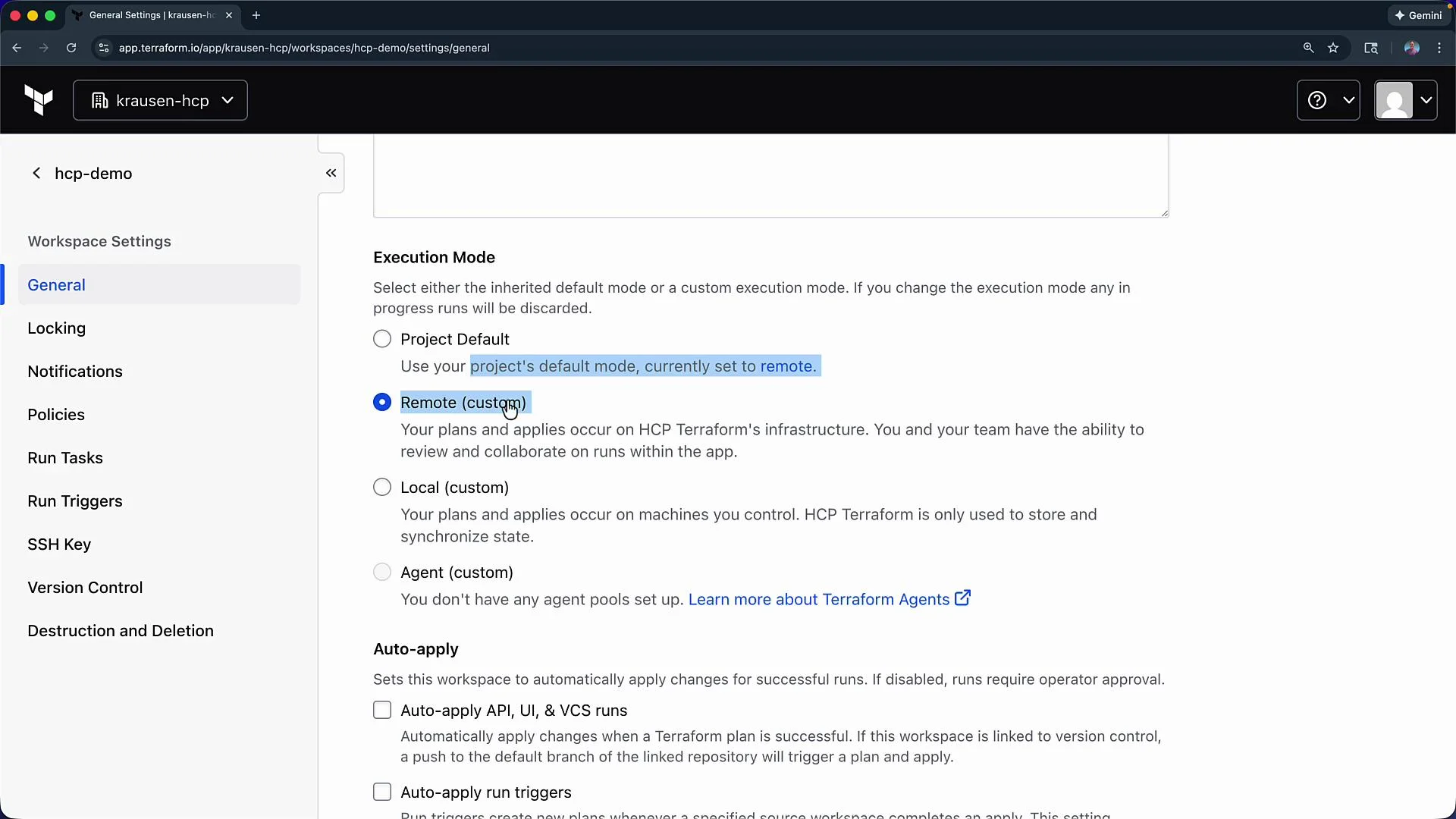
Task: Click the Execution Mode heading
Action: point(434,258)
